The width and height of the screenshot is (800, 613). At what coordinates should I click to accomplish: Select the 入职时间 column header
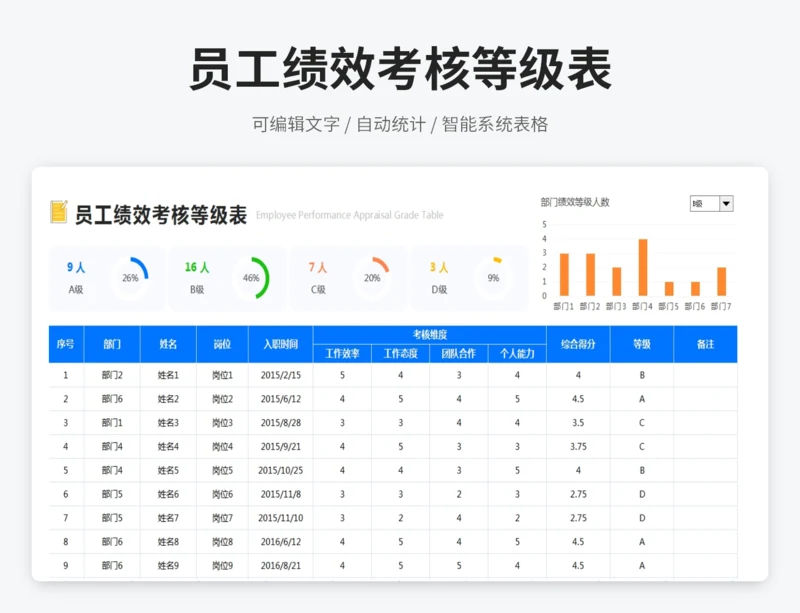pyautogui.click(x=281, y=344)
